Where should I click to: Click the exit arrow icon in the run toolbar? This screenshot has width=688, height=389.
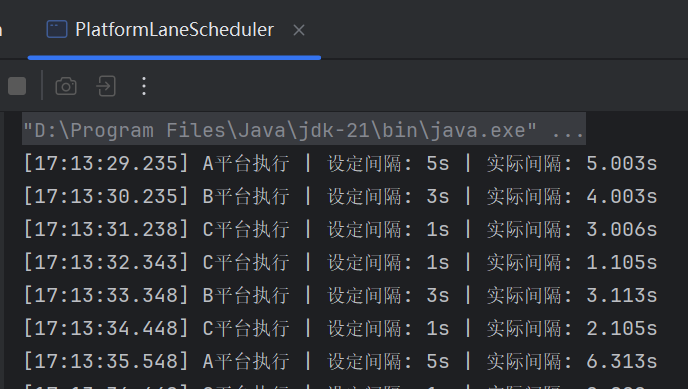[106, 86]
